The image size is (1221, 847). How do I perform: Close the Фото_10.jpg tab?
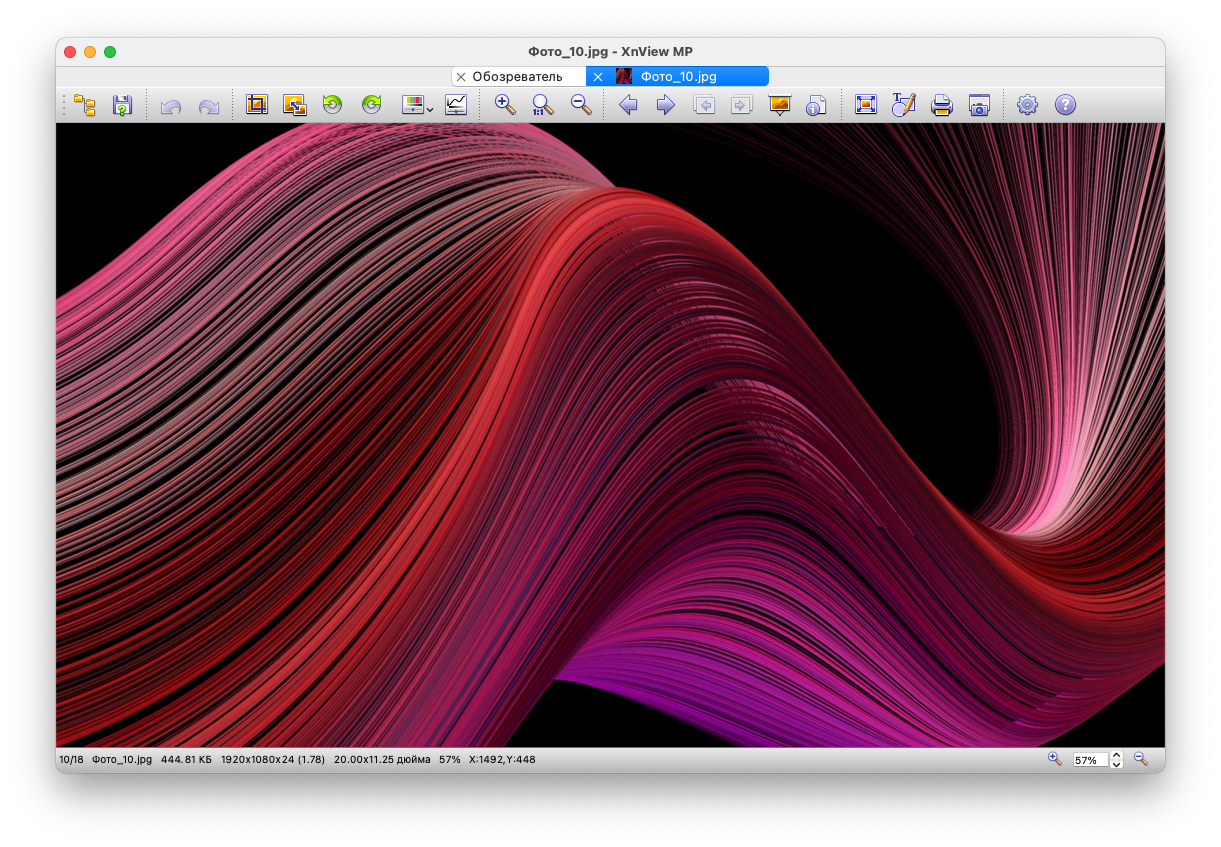coord(598,77)
